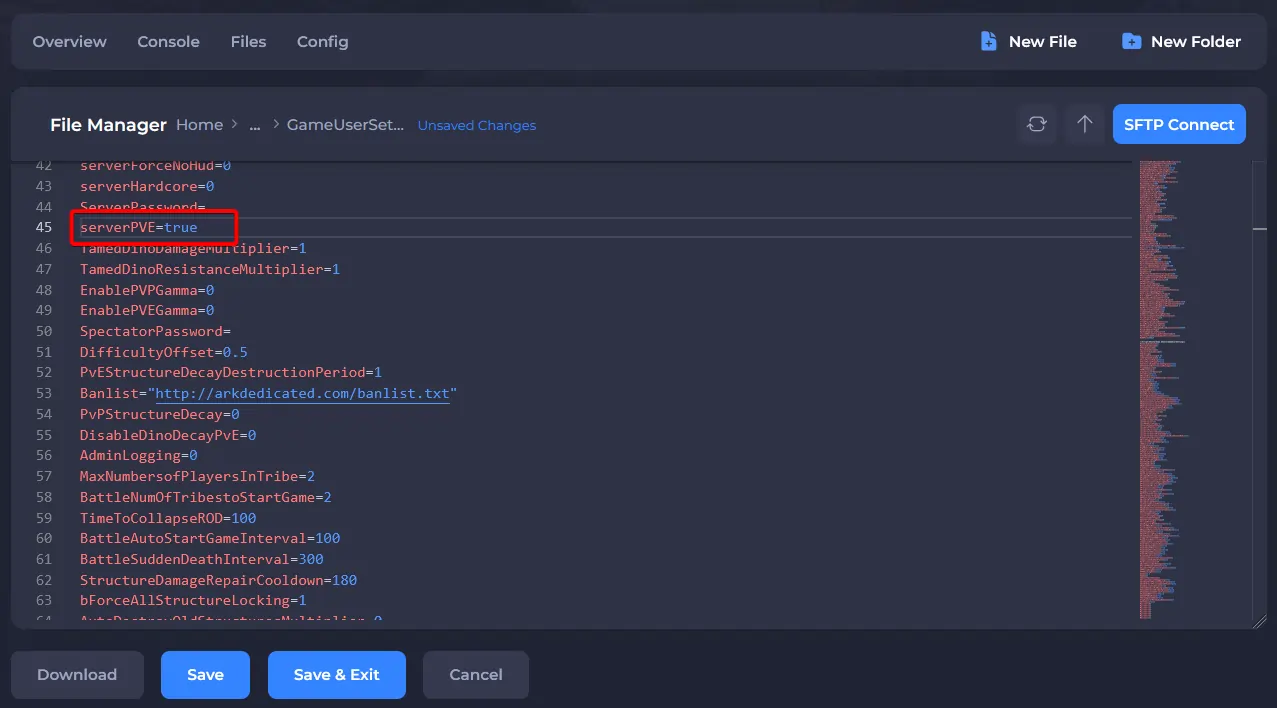Click the EnablePVEGamma=0 line
The height and width of the screenshot is (708, 1277).
click(x=147, y=310)
